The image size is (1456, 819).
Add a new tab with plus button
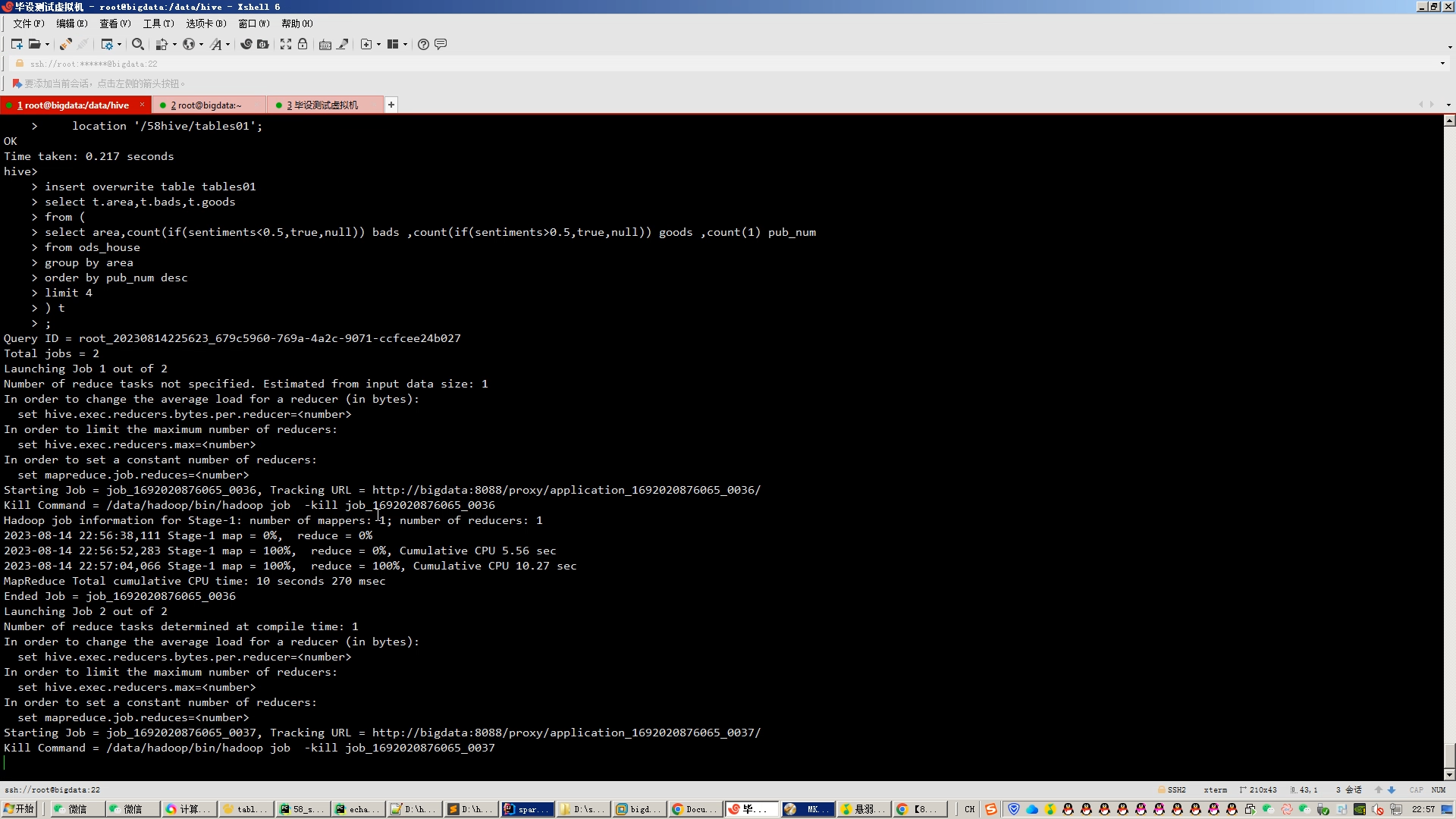coord(391,105)
